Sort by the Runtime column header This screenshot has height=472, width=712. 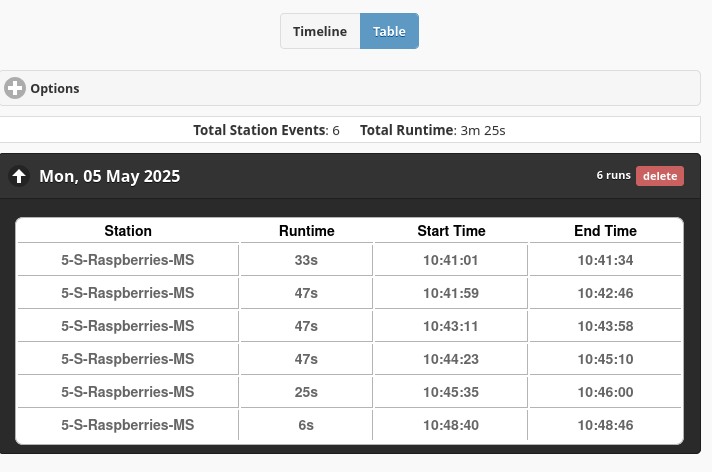(307, 231)
